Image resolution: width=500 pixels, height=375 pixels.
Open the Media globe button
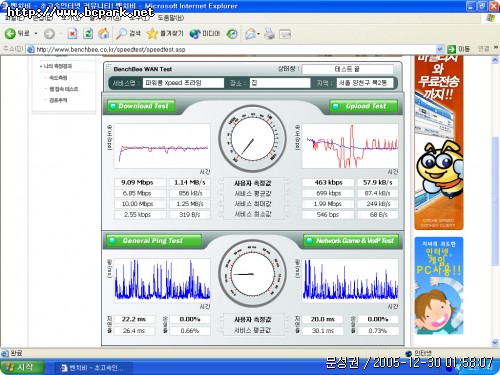pos(205,33)
